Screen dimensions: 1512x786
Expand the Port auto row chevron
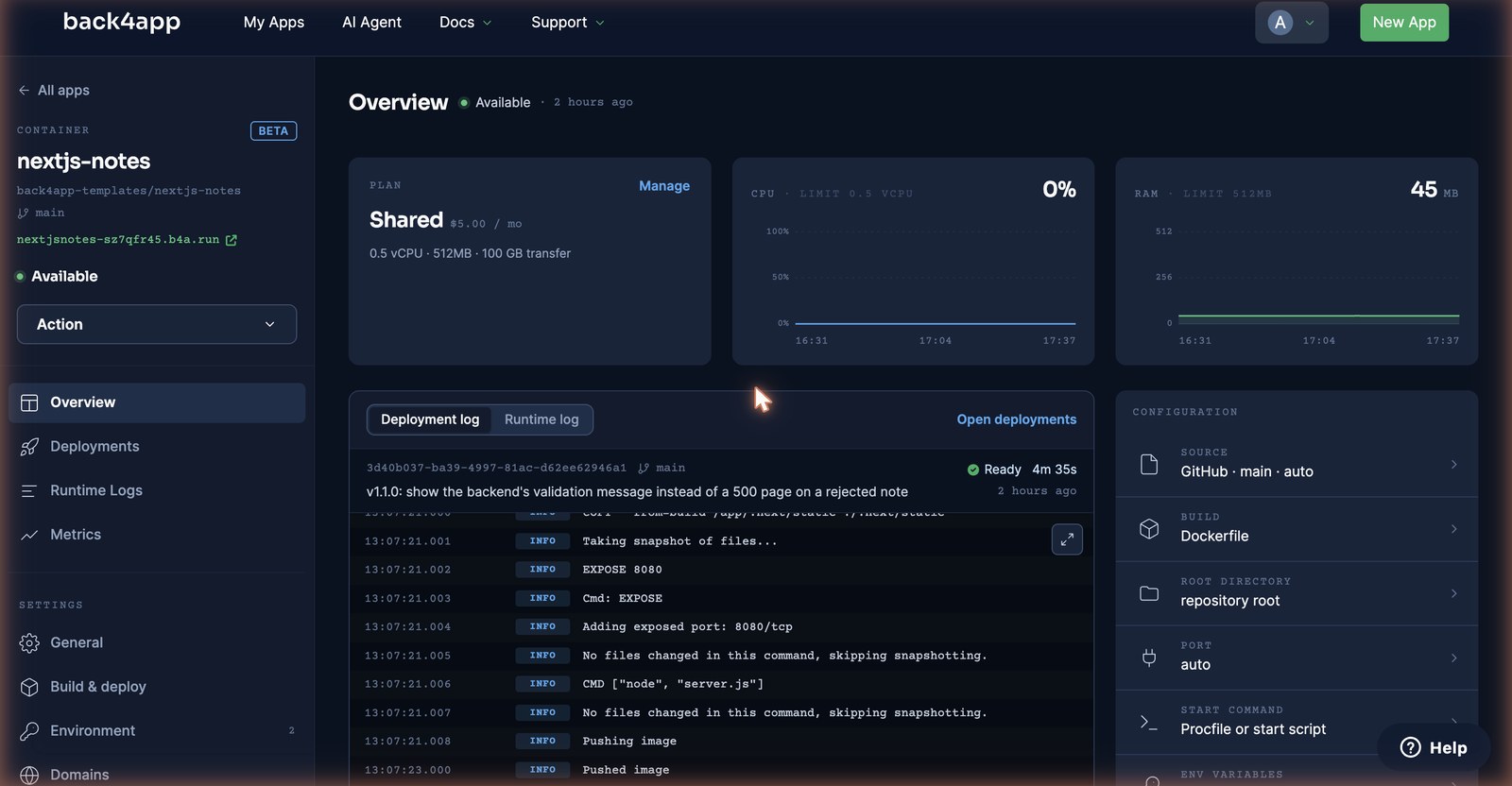click(1453, 658)
